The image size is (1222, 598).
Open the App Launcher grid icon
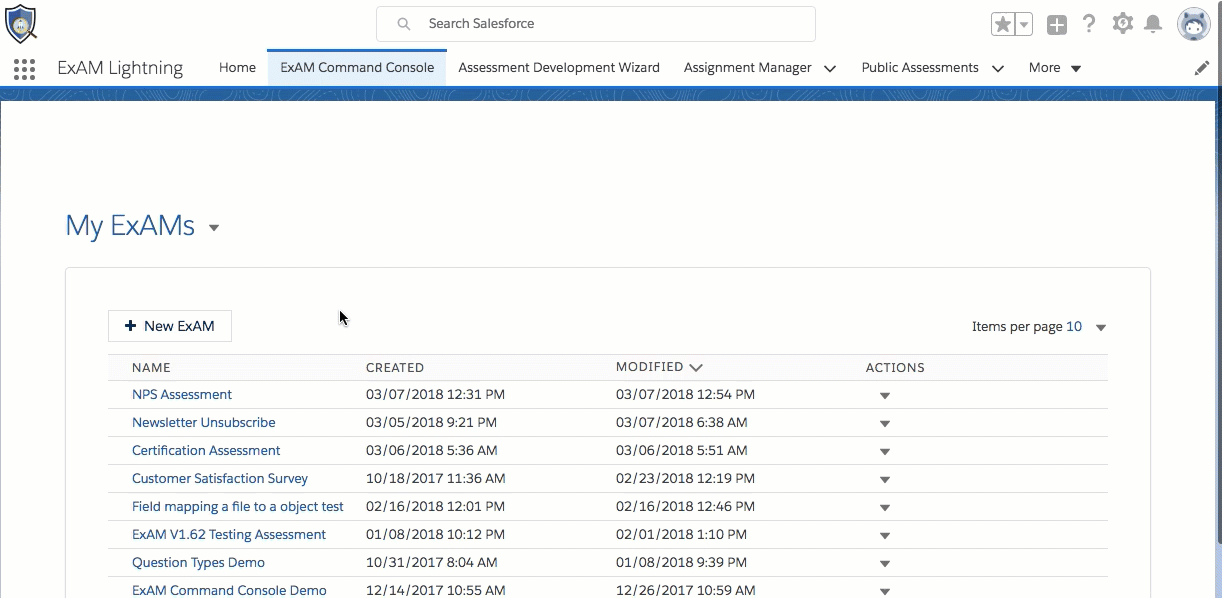coord(25,69)
